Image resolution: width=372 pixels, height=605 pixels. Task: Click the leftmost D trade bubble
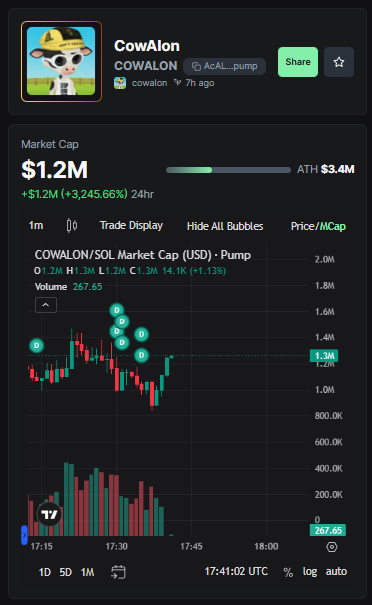(x=37, y=345)
